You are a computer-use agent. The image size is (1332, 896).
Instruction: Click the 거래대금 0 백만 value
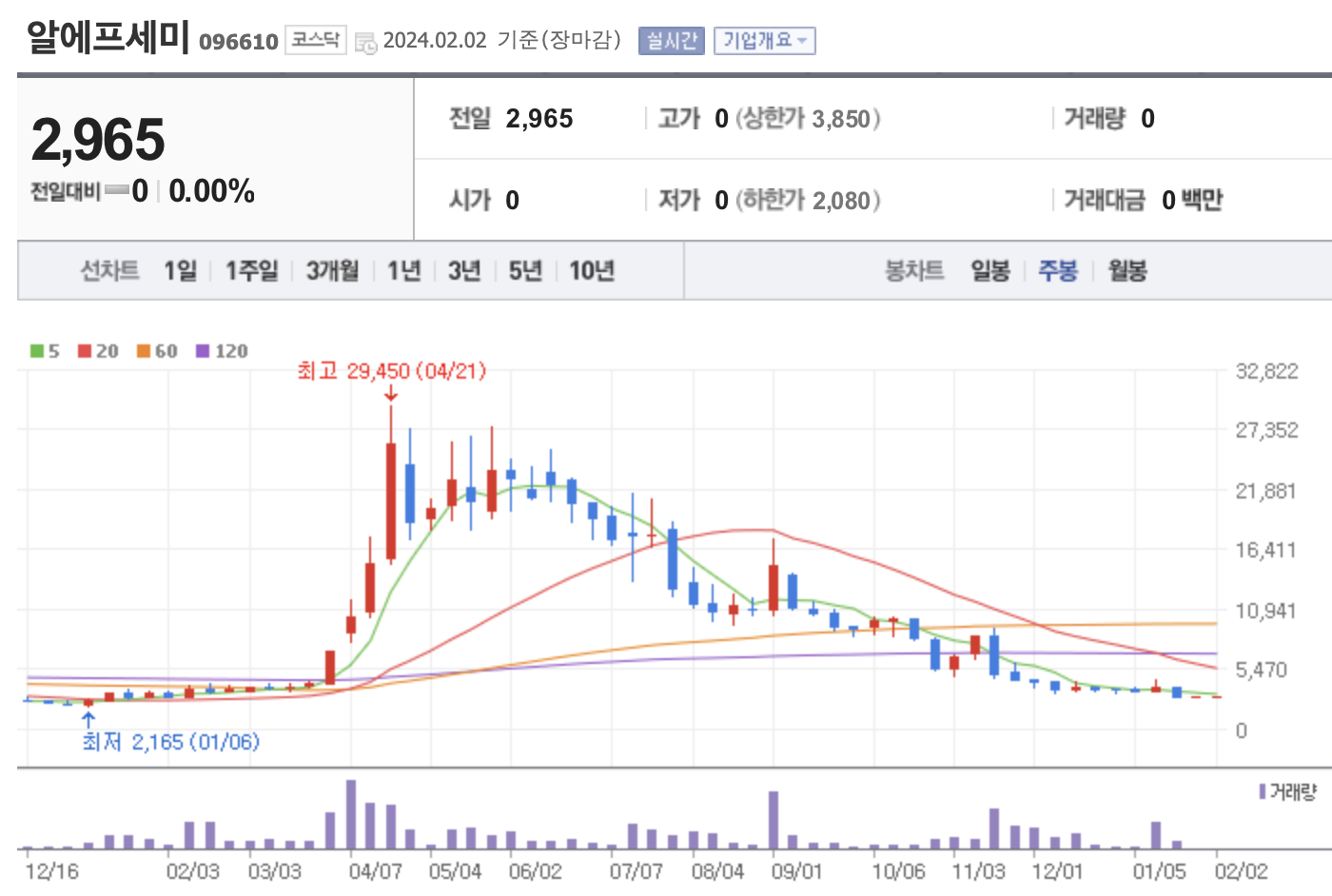pos(1192,201)
